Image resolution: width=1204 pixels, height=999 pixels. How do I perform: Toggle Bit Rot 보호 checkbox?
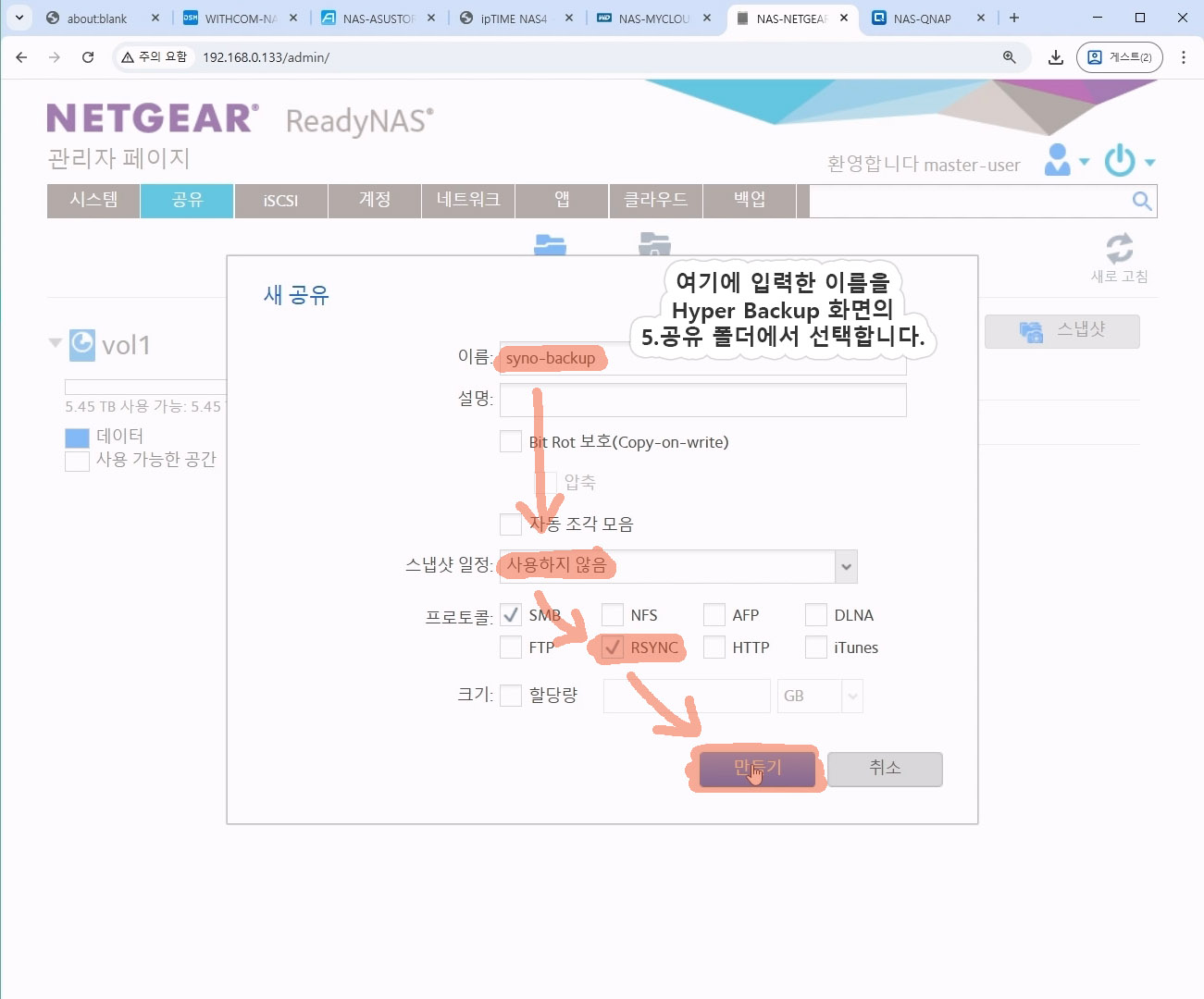coord(511,442)
